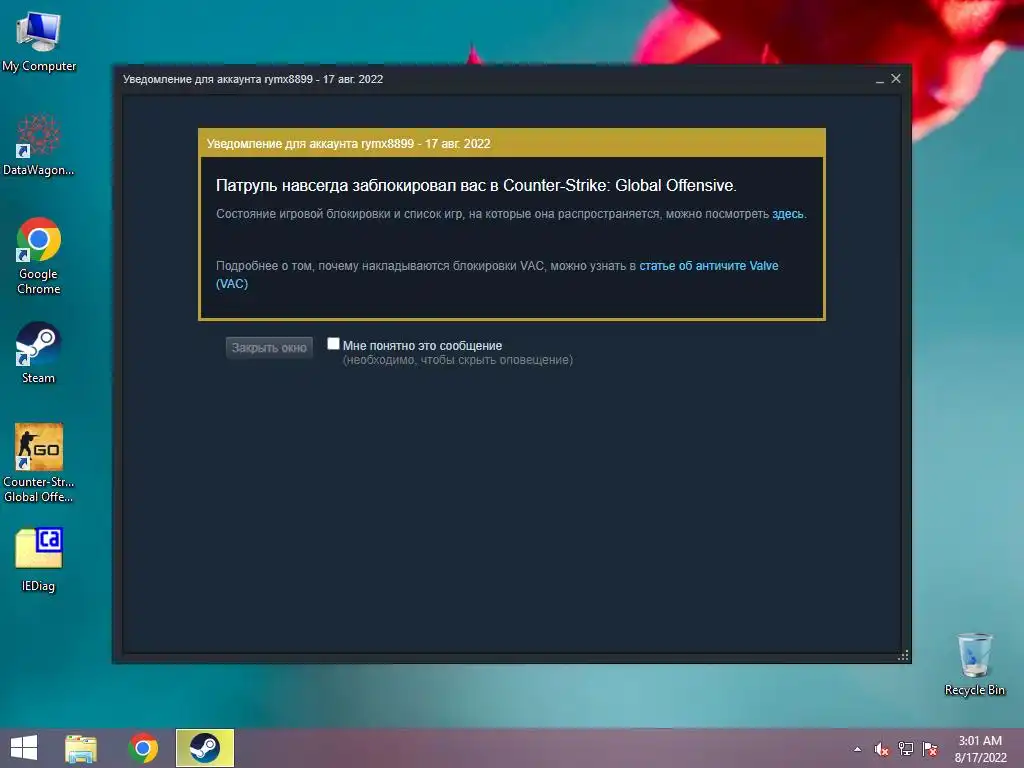Close the Steam notification window
This screenshot has height=768, width=1024.
click(896, 78)
